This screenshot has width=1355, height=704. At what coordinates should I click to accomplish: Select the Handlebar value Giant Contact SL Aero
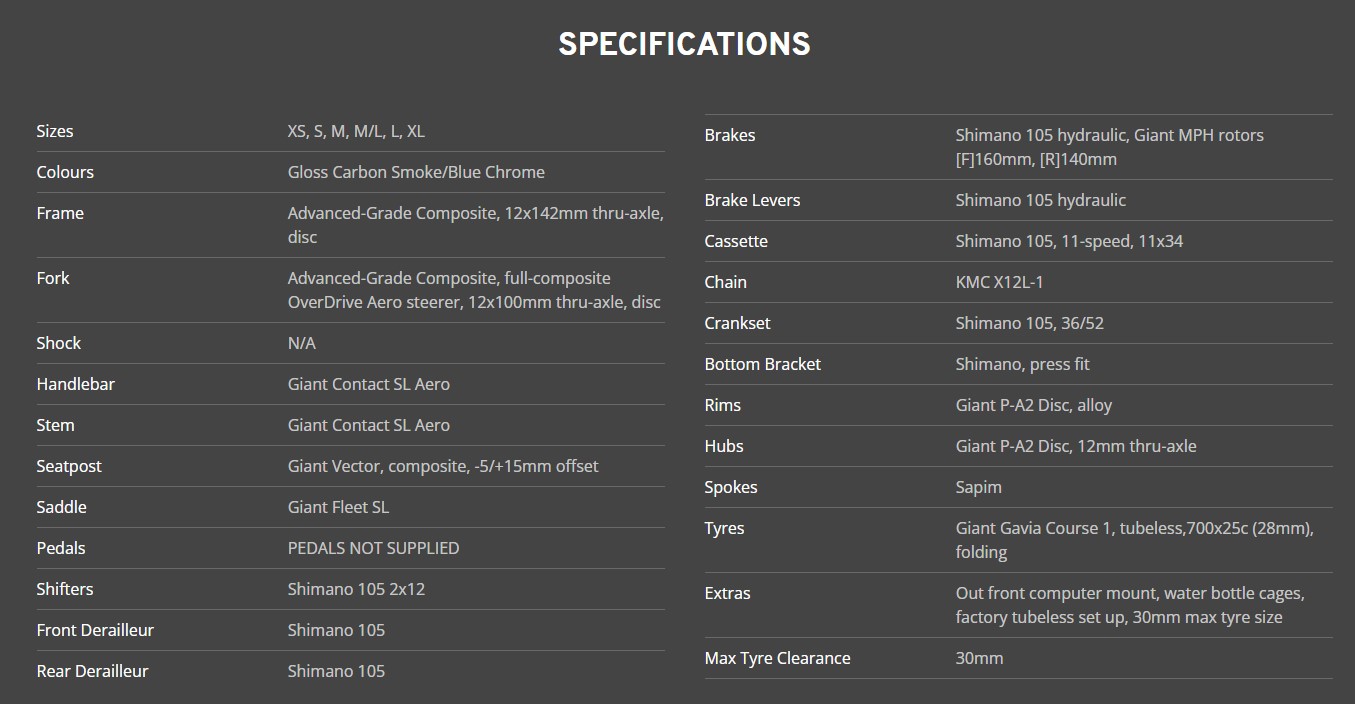pos(368,384)
